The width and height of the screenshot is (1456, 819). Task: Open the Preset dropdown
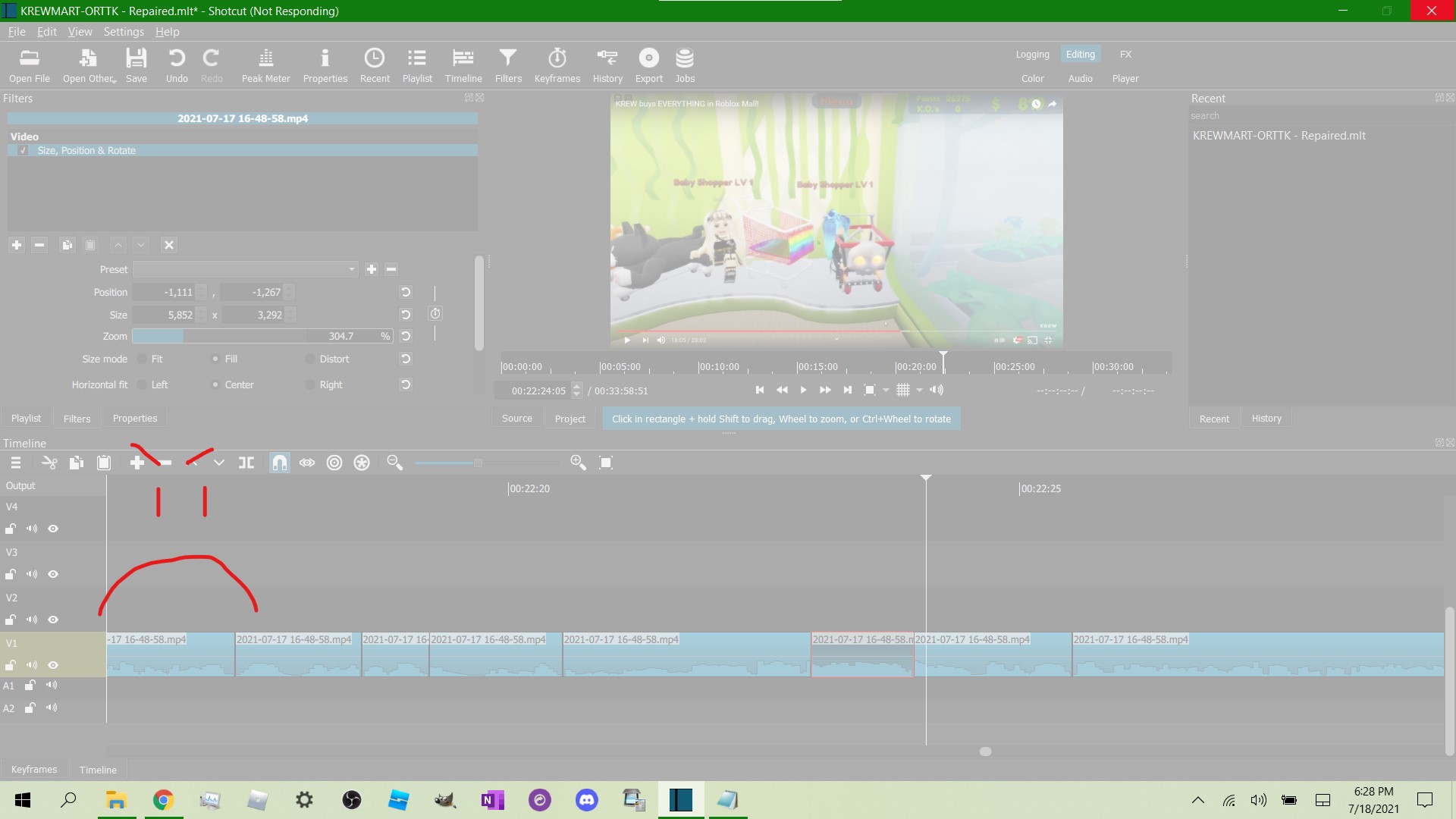tap(351, 269)
